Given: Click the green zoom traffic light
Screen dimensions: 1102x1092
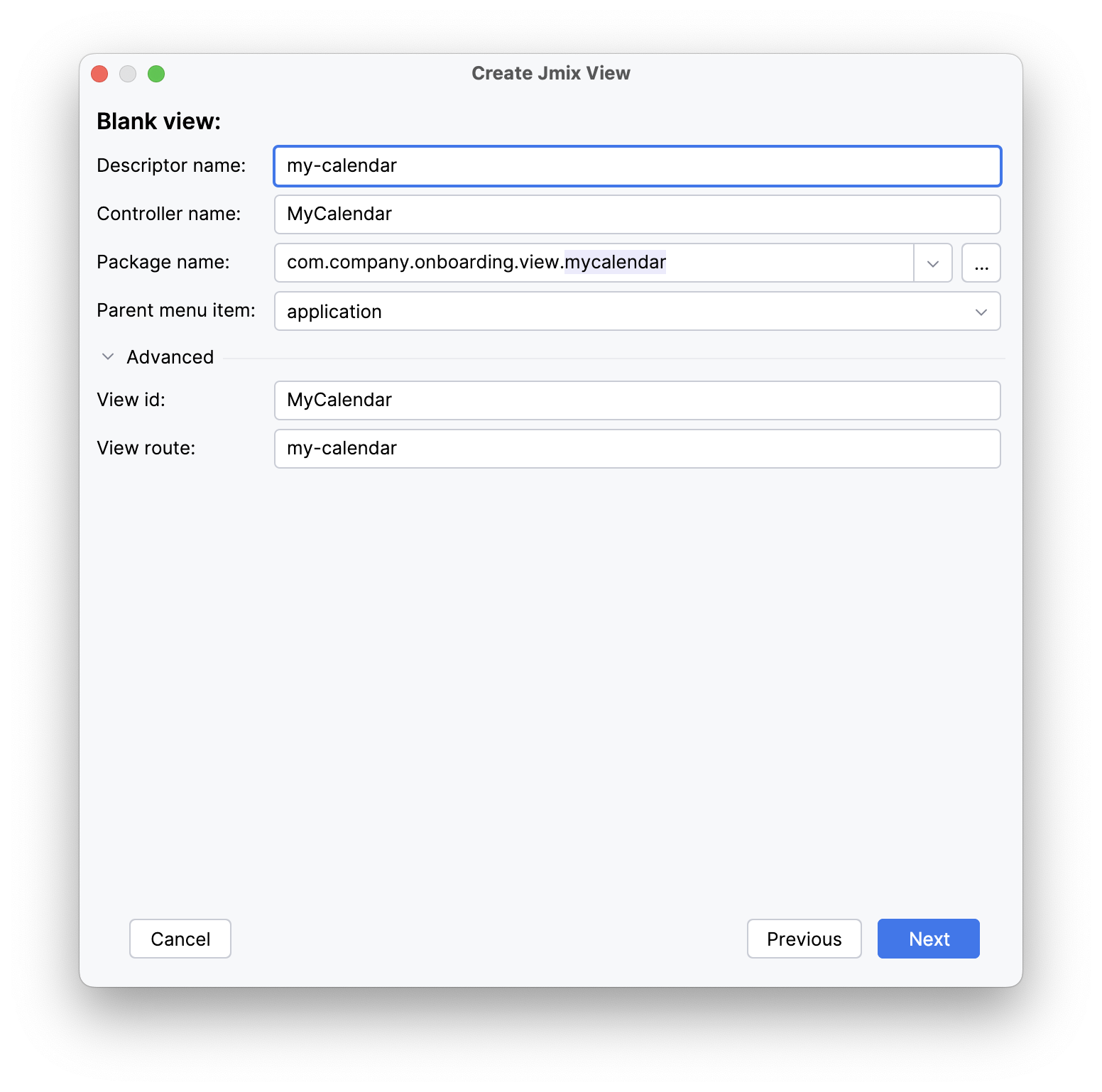Looking at the screenshot, I should [157, 73].
